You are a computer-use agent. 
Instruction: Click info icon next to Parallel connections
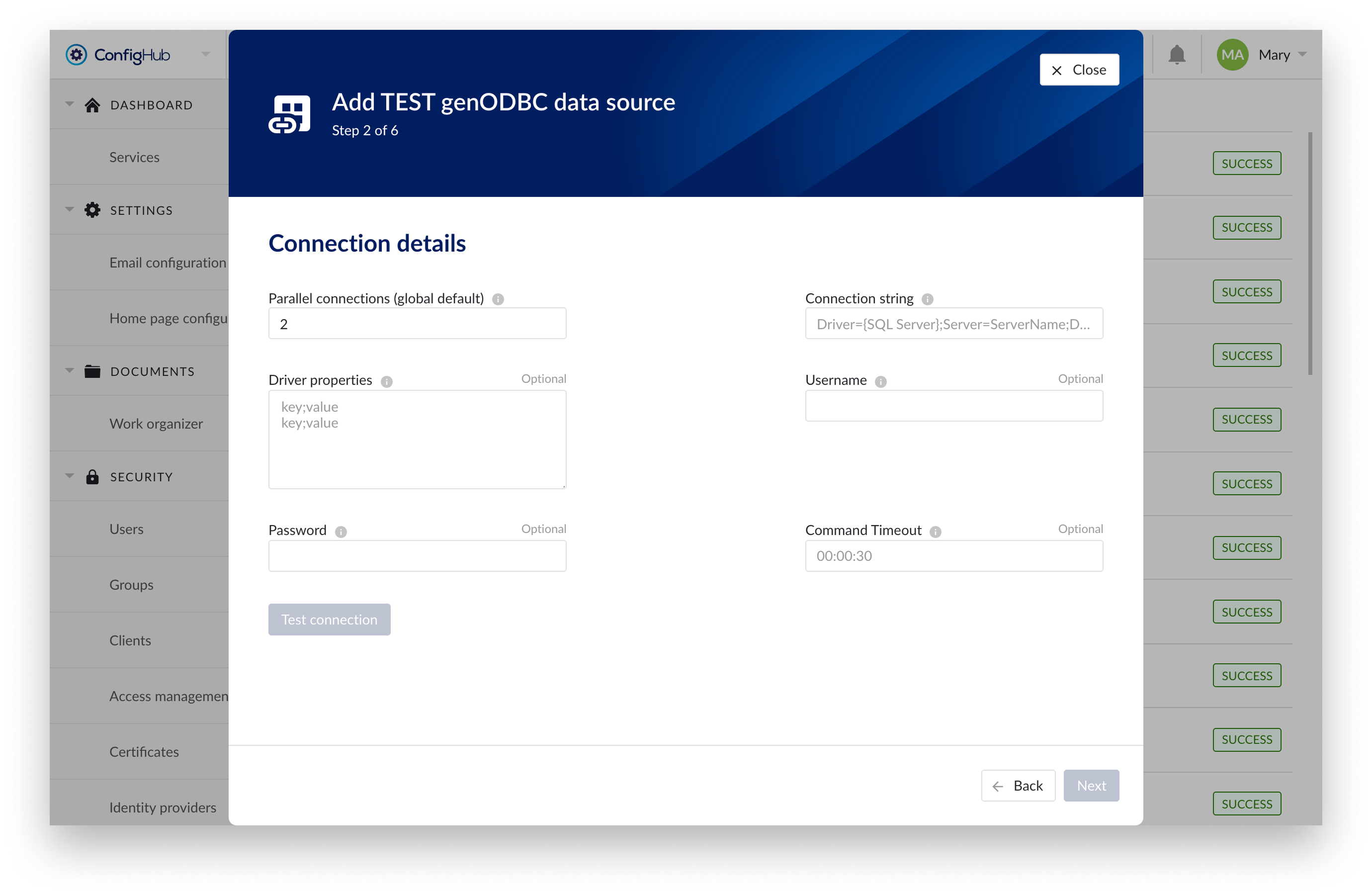498,299
